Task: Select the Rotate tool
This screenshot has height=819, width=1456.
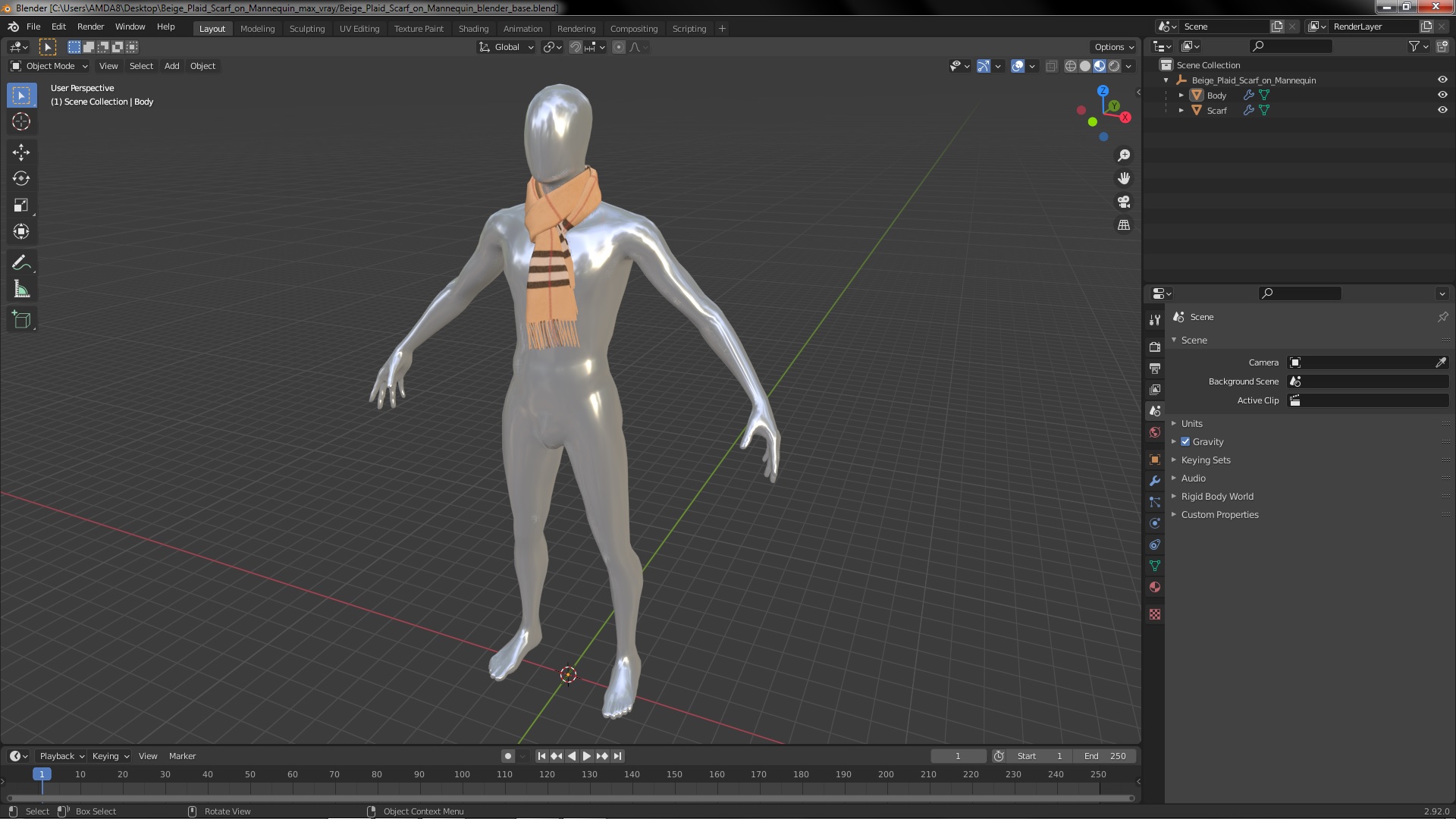Action: [21, 179]
